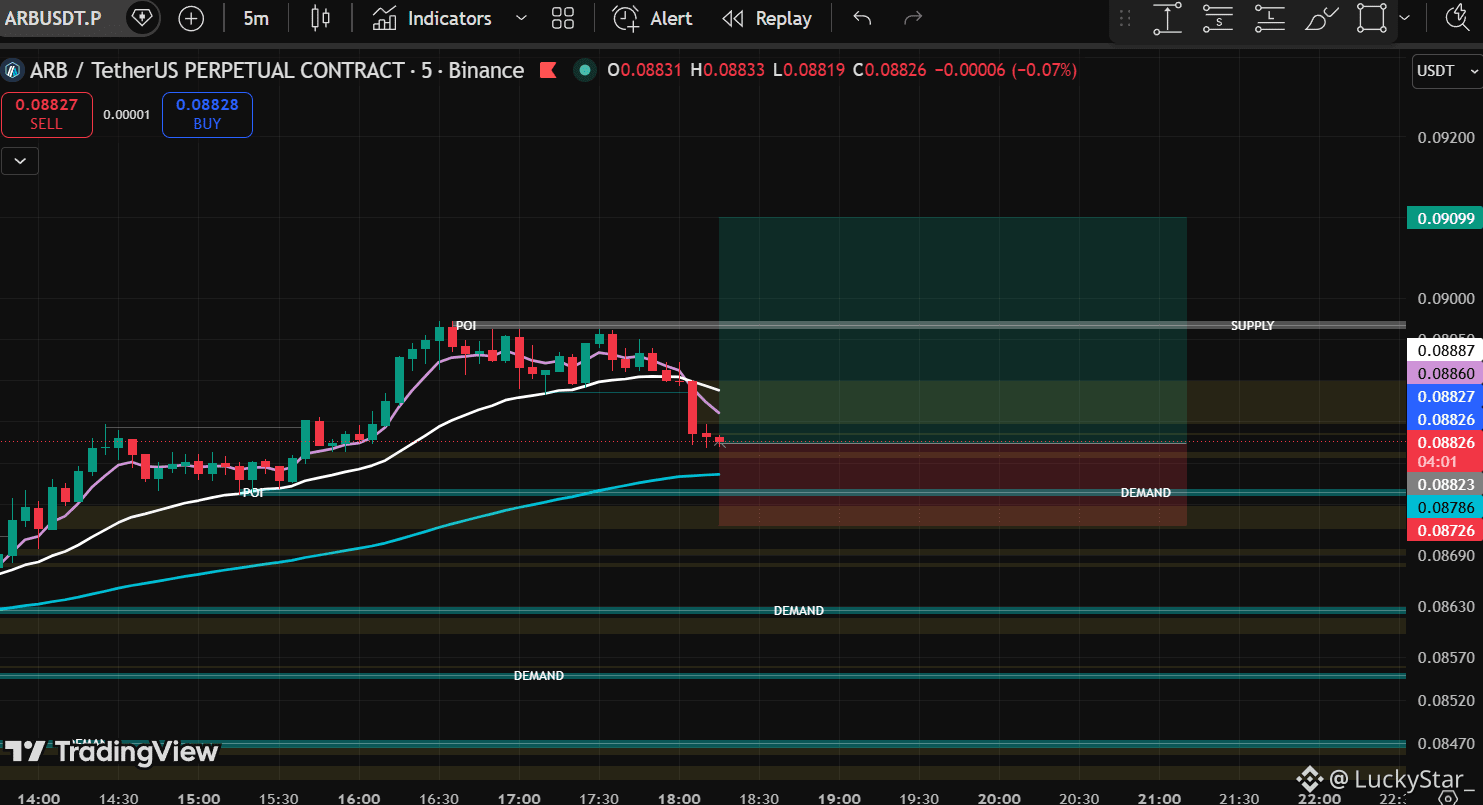Screen dimensions: 1483x805
Task: Click the red 0.08726 price label
Action: [1444, 530]
